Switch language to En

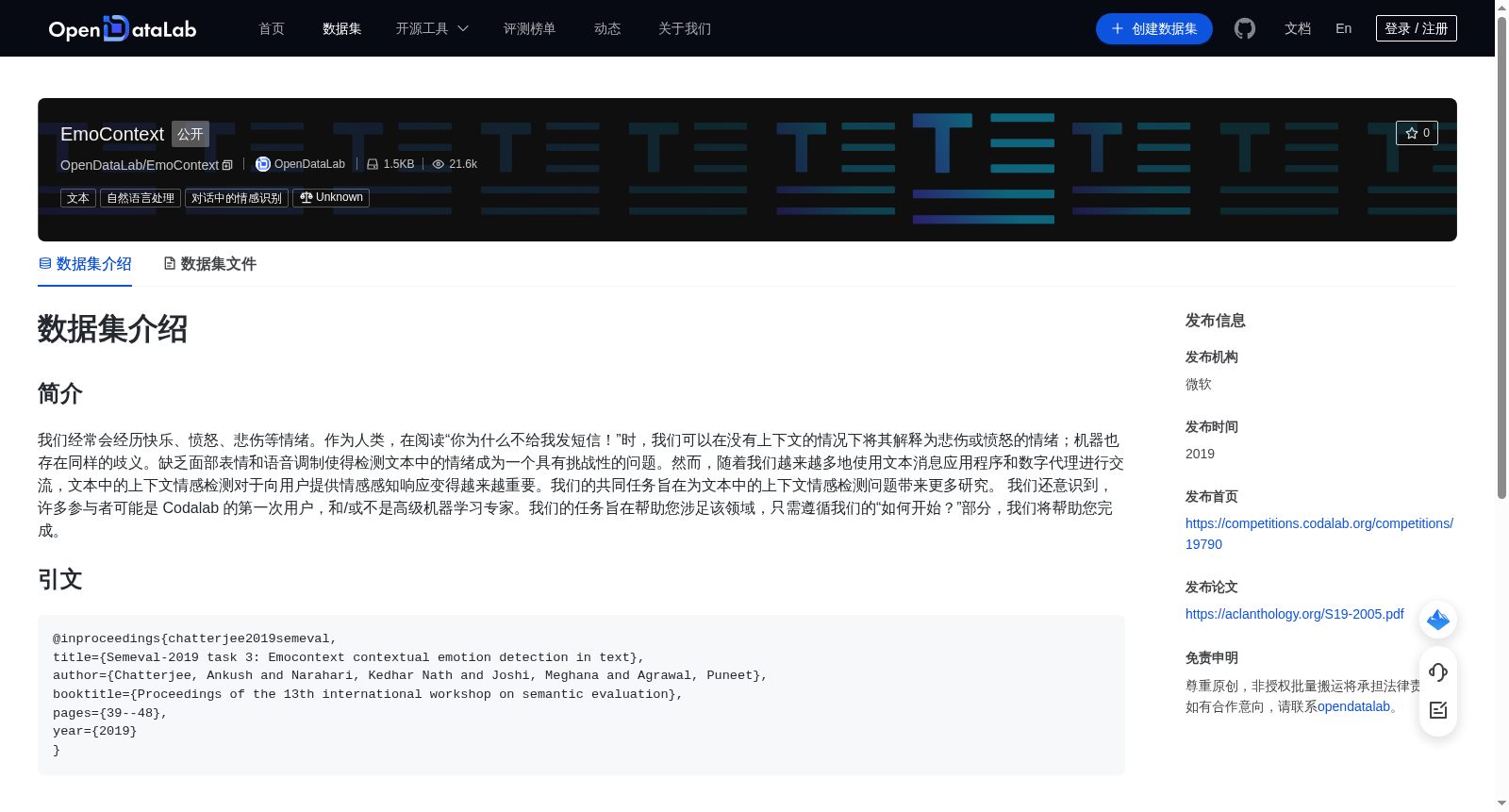coord(1343,28)
